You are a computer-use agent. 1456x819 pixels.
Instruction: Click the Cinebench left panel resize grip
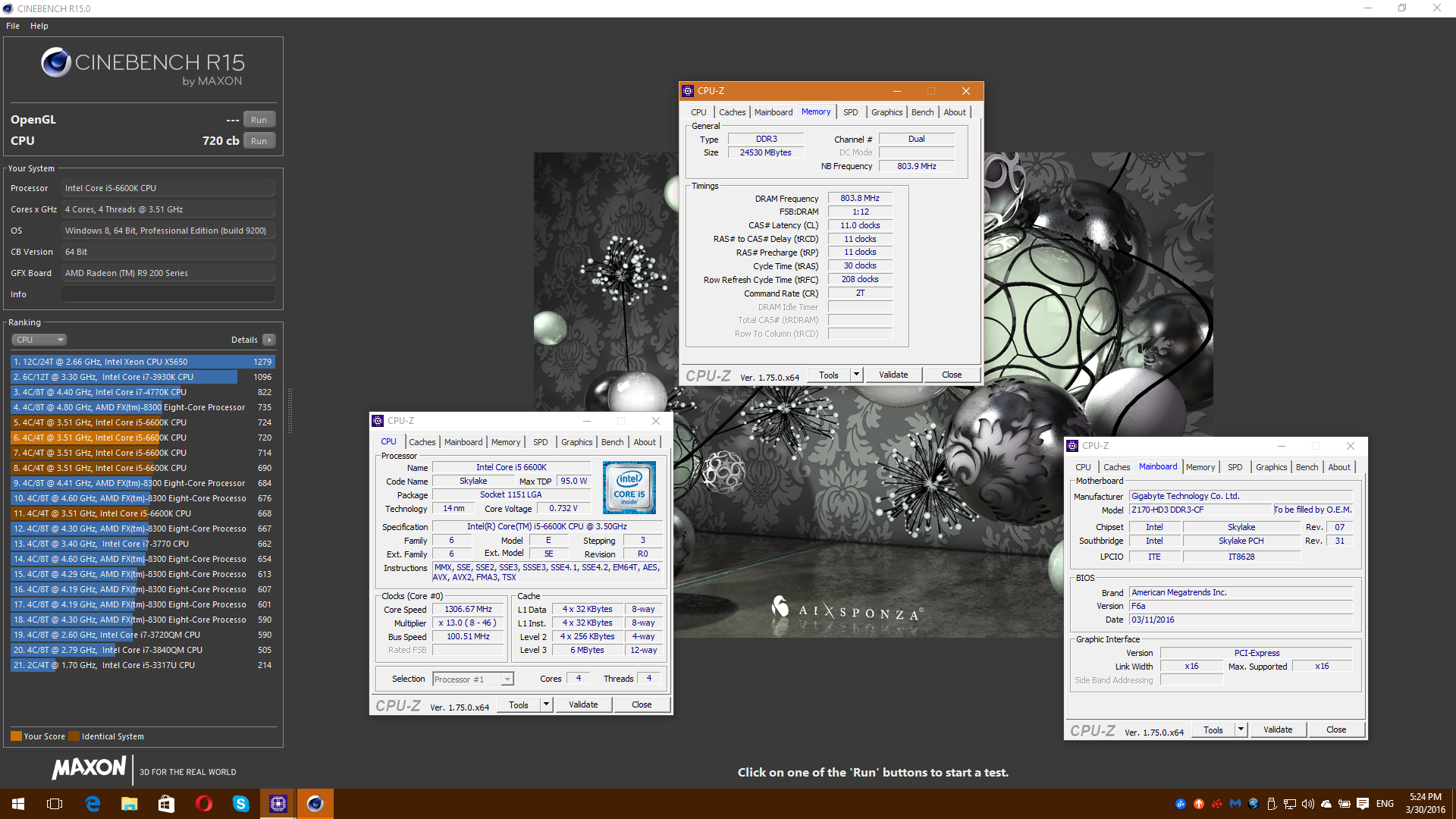(289, 410)
